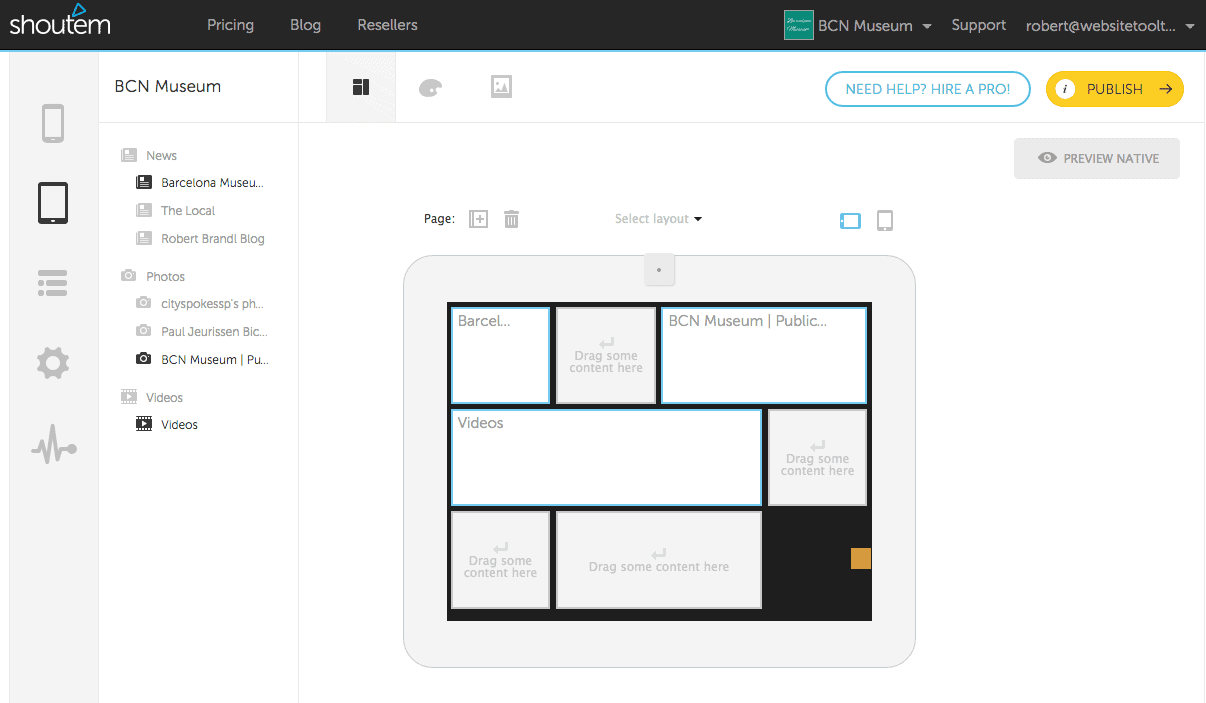Select the News category
This screenshot has height=703, width=1206.
(149, 156)
